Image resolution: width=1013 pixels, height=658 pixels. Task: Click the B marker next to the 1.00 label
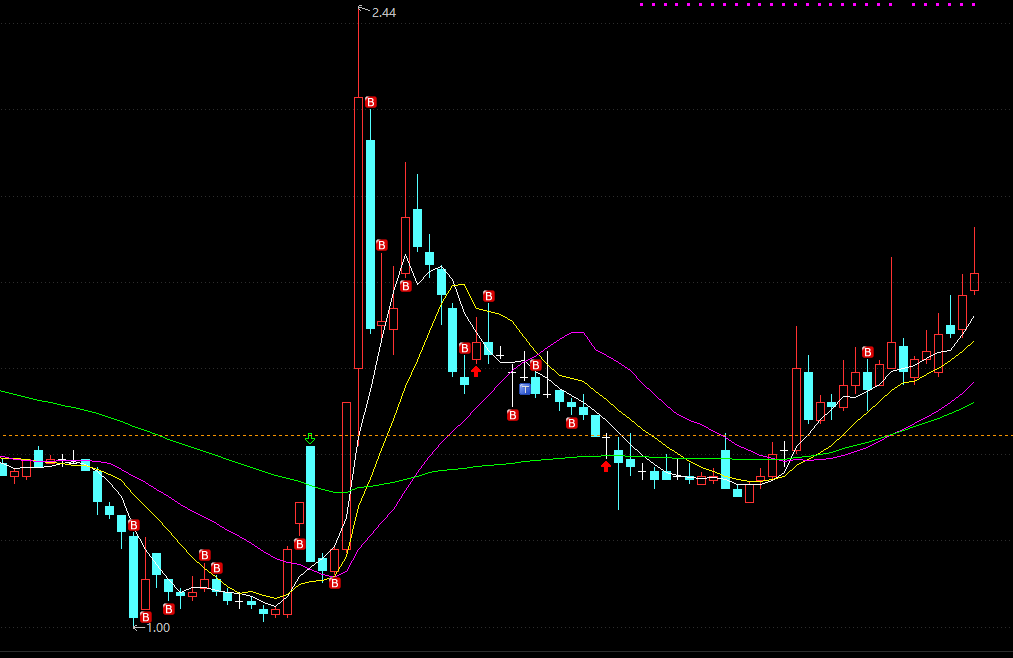coord(145,617)
